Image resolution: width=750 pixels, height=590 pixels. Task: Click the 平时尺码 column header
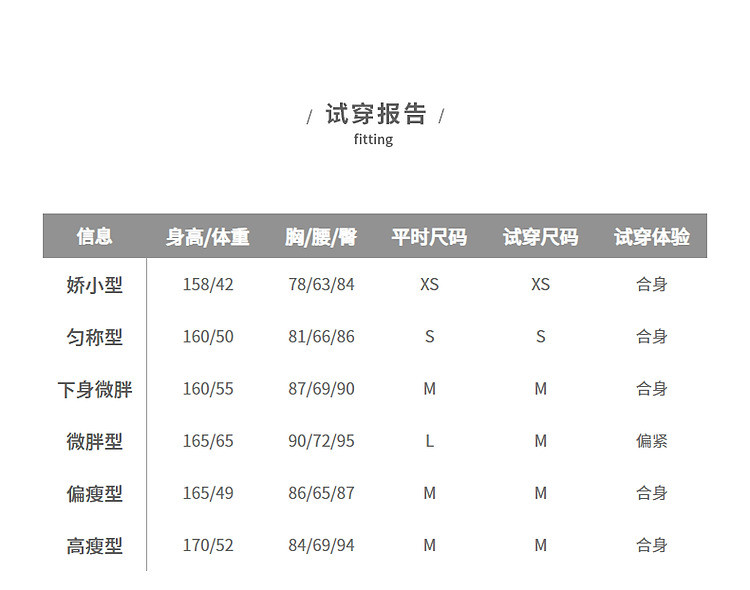[x=429, y=237]
